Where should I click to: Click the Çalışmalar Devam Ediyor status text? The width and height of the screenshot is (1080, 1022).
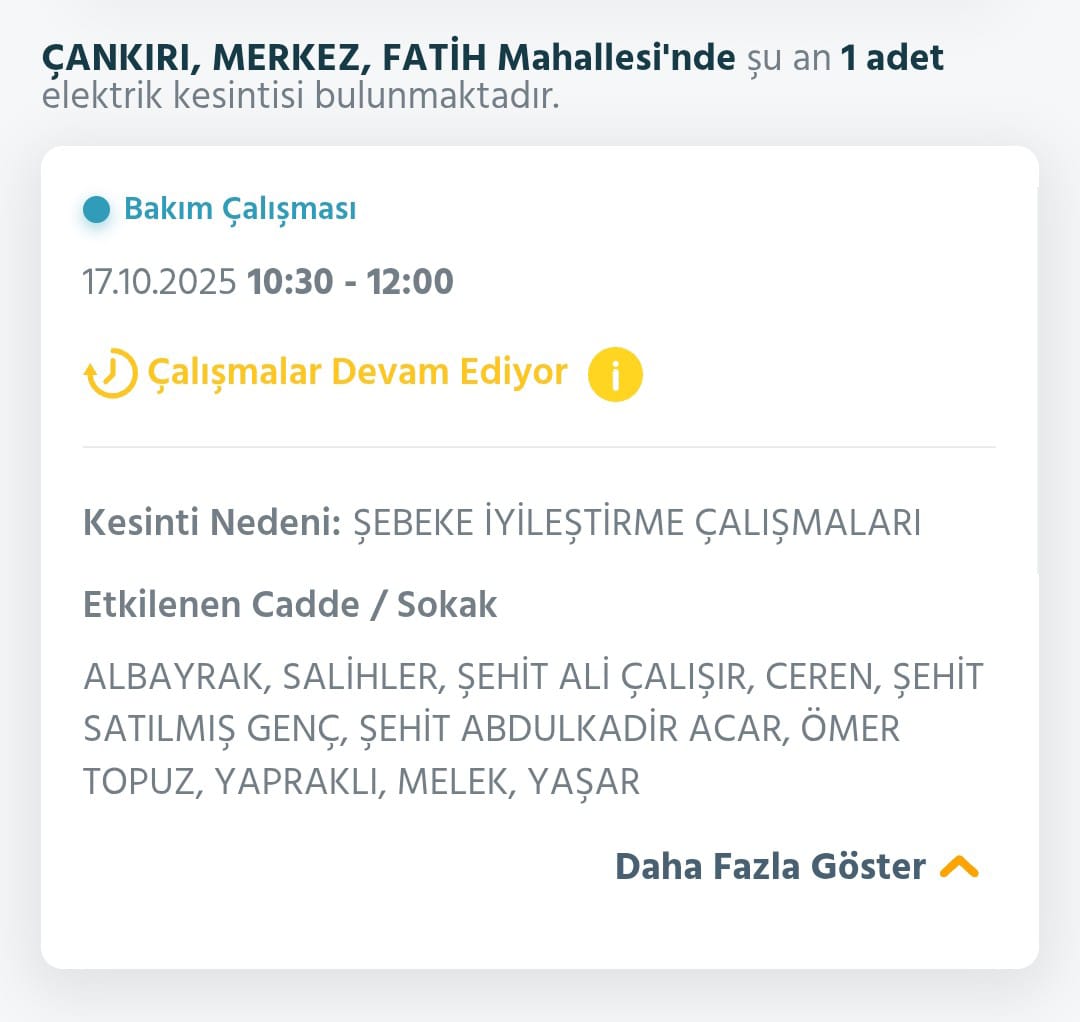click(x=357, y=372)
